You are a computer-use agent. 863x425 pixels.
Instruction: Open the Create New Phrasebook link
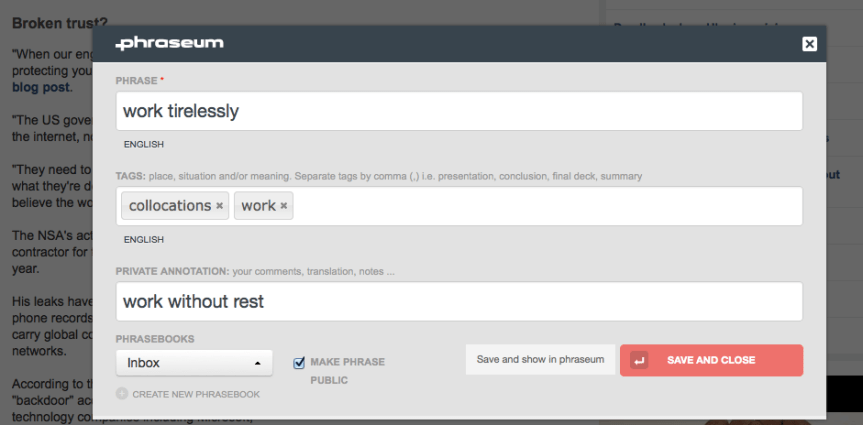coord(196,394)
